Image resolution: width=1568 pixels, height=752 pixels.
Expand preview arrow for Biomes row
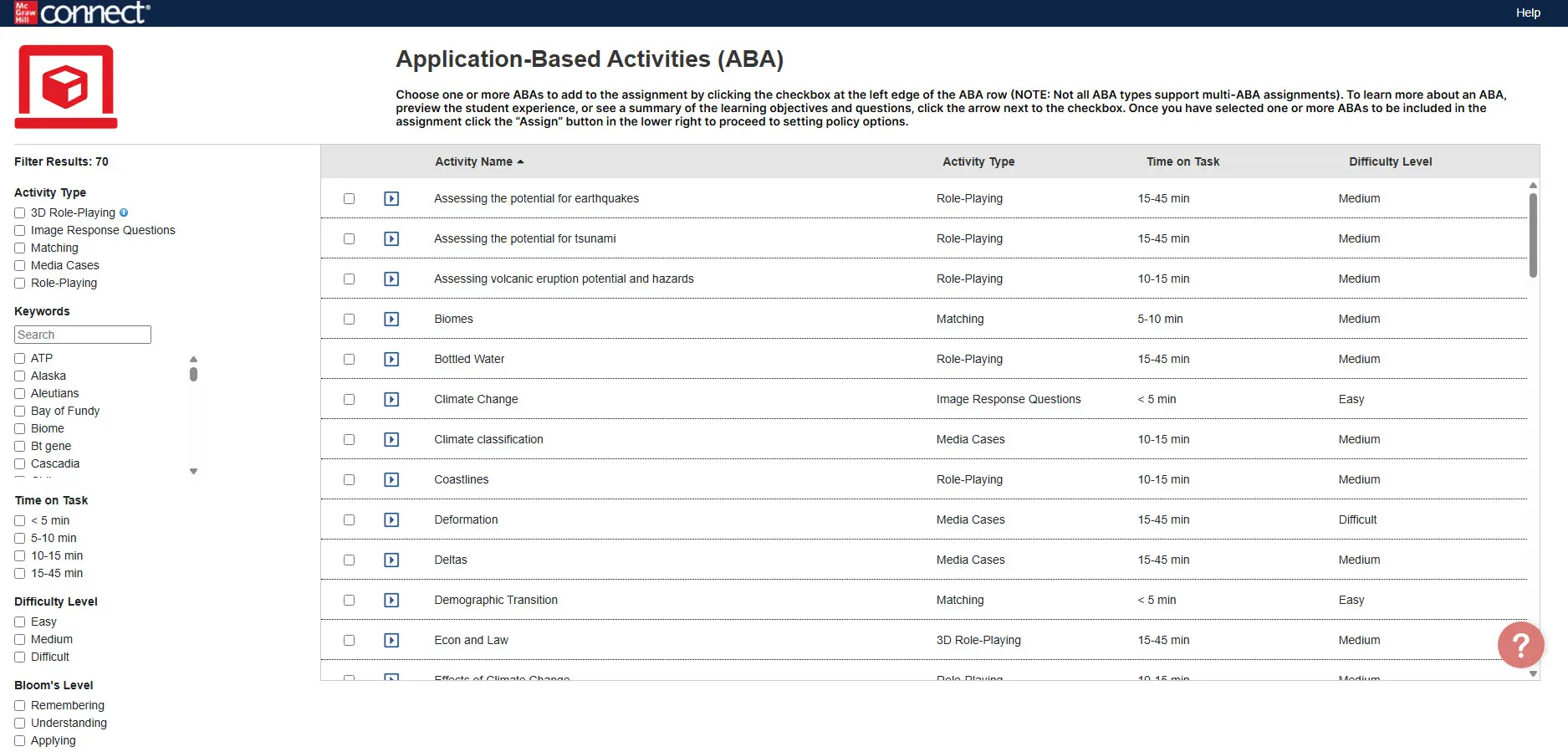pos(391,319)
